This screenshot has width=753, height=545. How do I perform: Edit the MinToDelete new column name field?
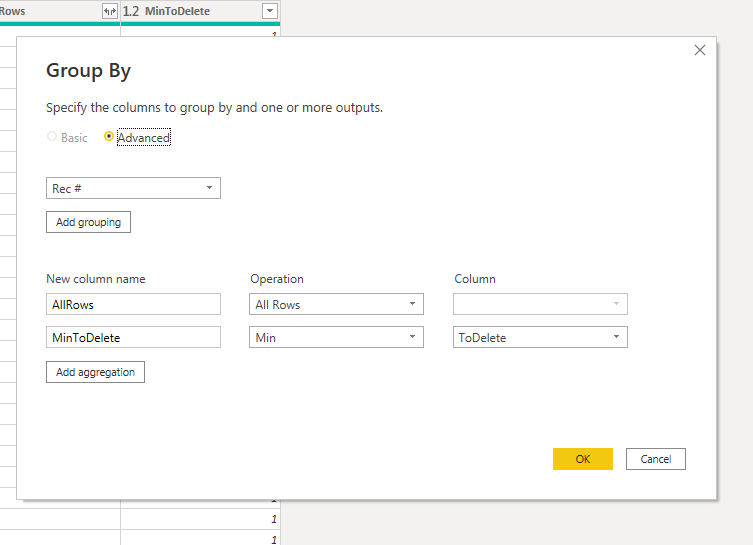[x=134, y=338]
